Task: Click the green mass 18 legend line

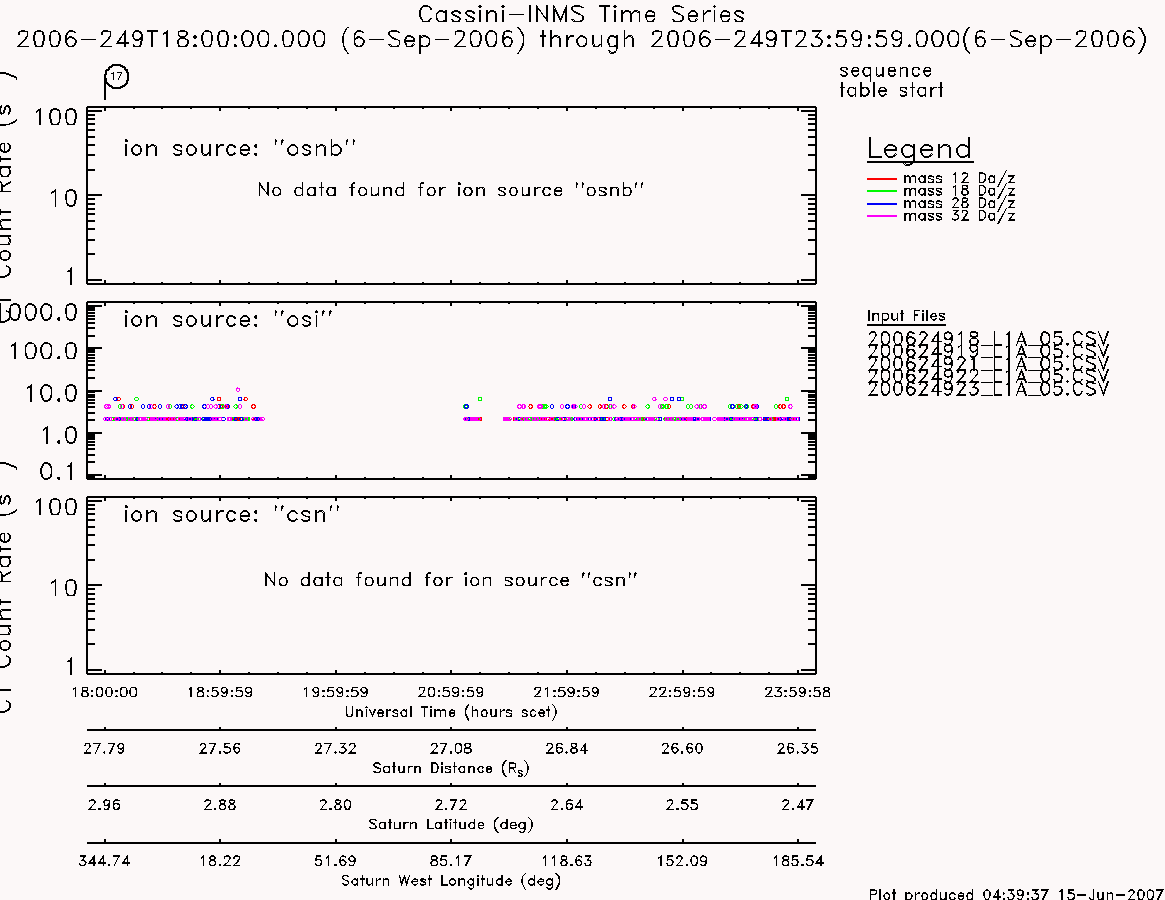Action: click(882, 192)
